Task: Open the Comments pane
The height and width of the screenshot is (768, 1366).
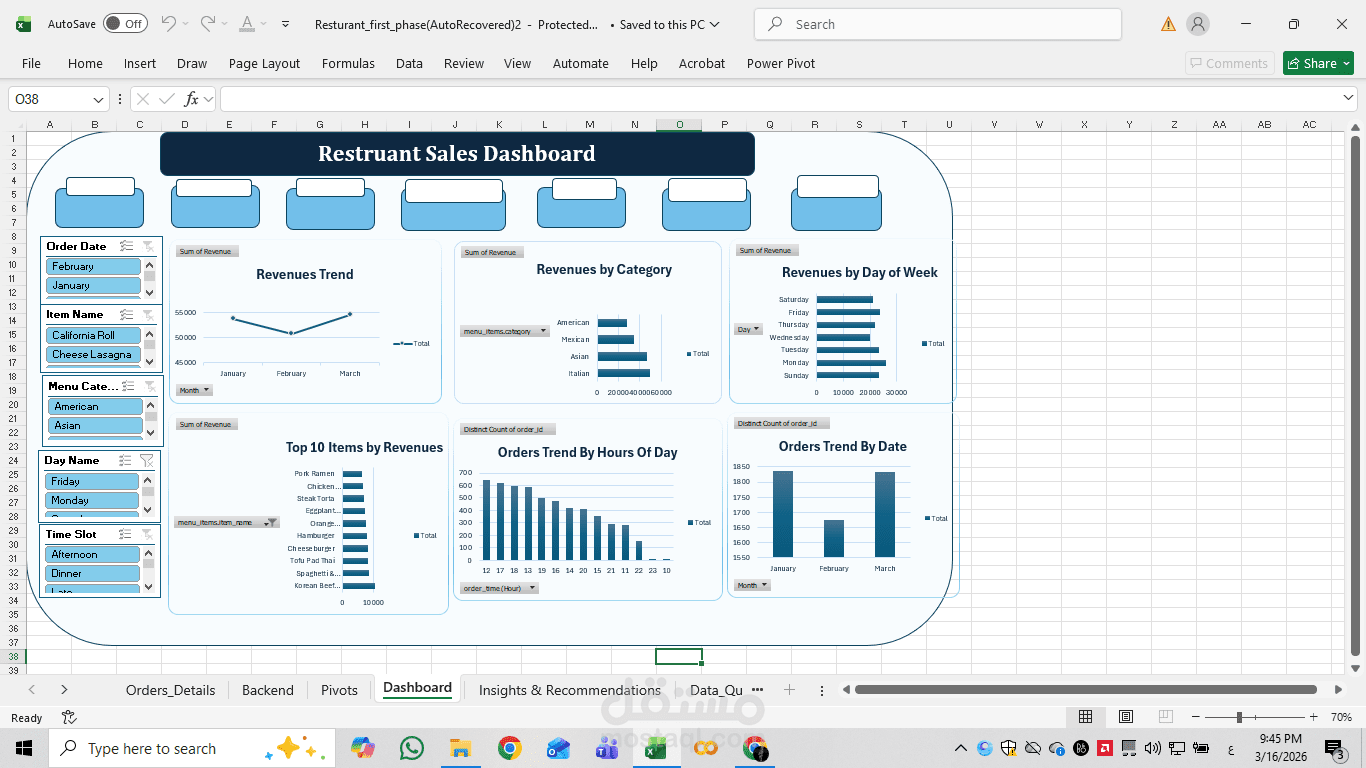Action: [x=1229, y=62]
